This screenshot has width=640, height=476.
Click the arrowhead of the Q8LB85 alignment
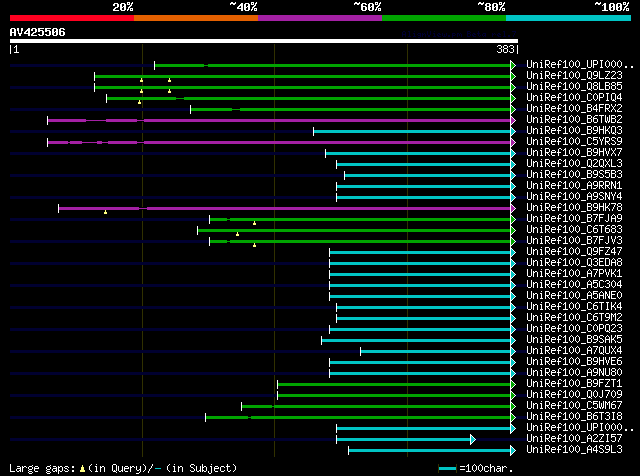[x=513, y=87]
